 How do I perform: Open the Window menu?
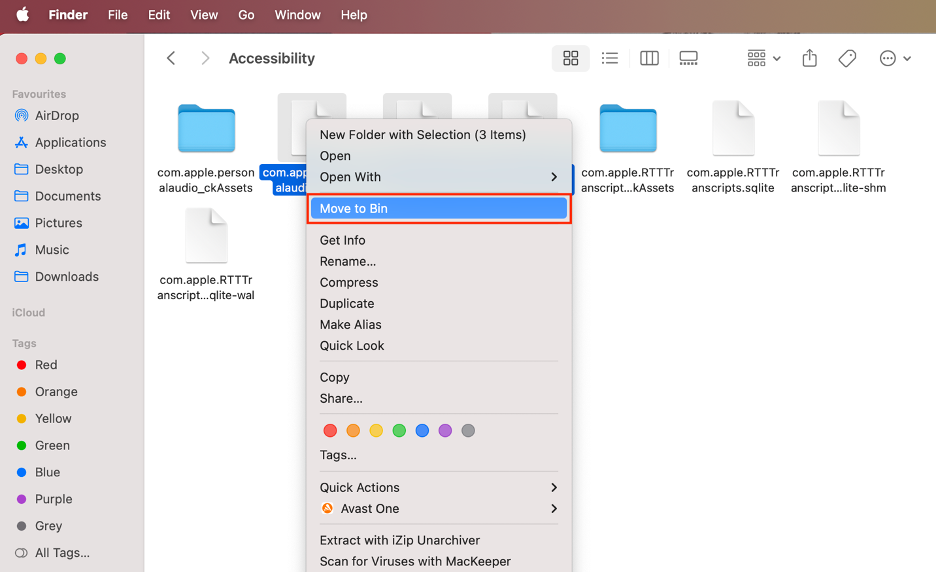pos(297,14)
